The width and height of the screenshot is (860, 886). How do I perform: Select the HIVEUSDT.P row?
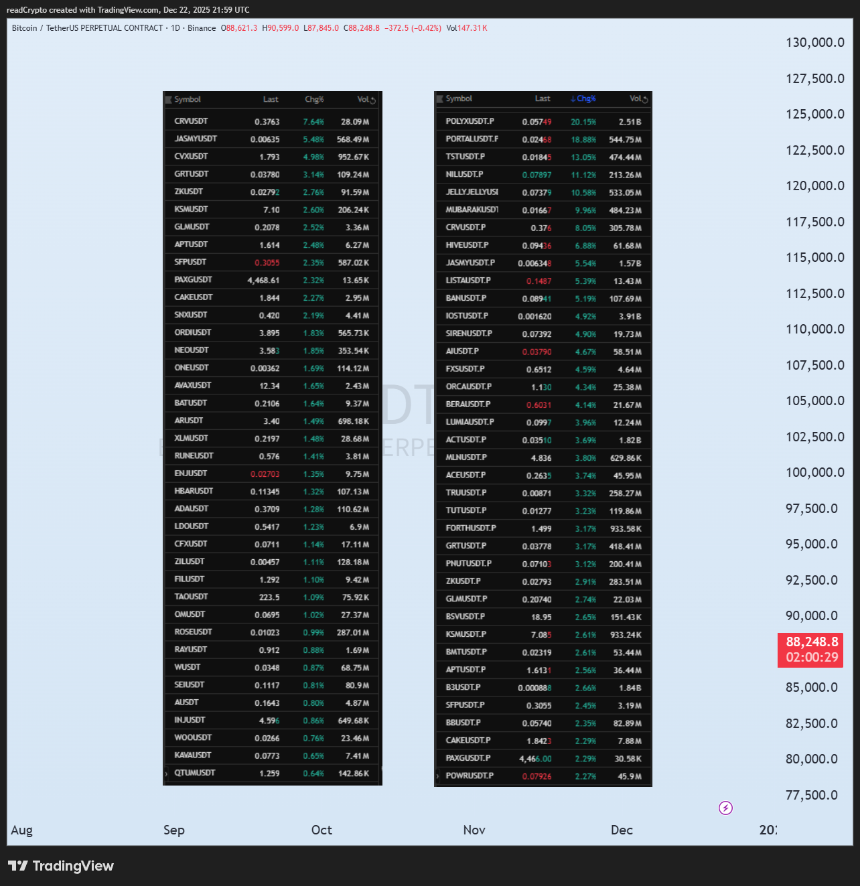click(x=544, y=245)
